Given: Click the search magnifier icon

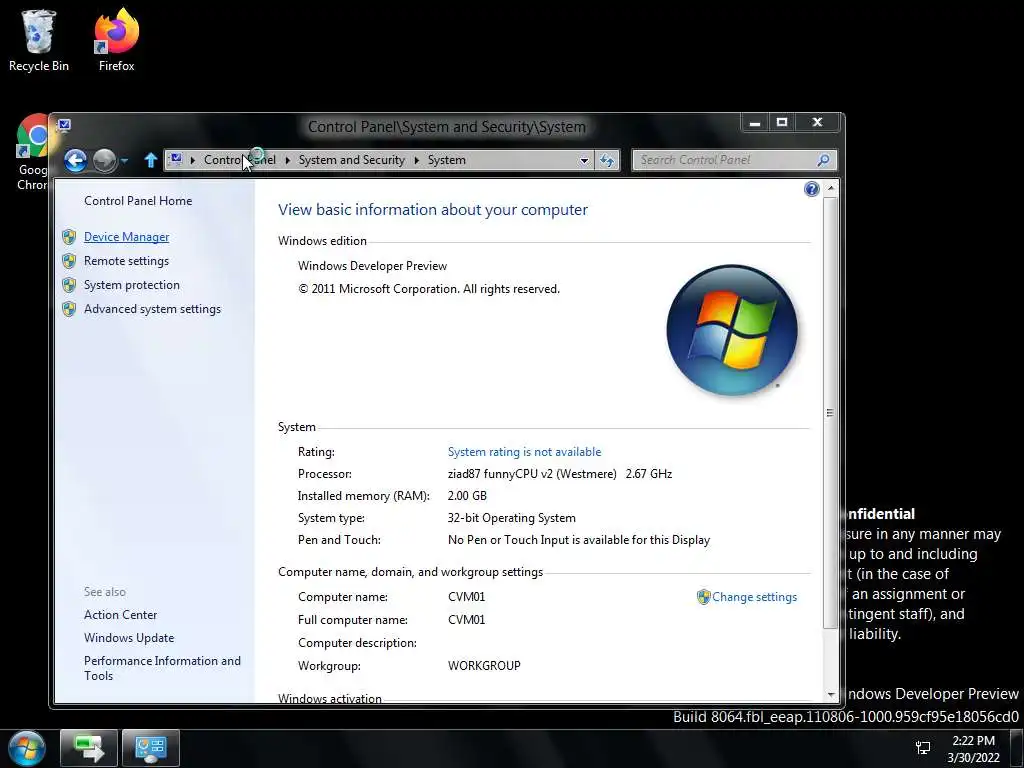Looking at the screenshot, I should click(x=824, y=160).
